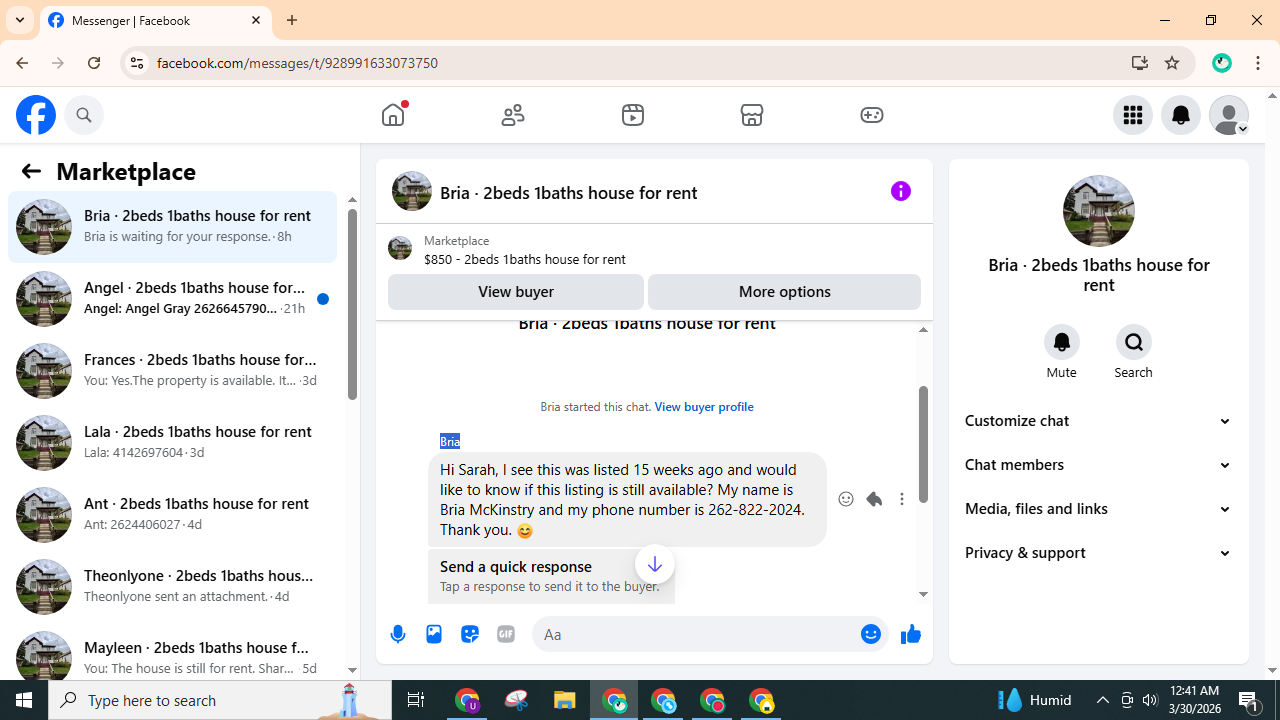The width and height of the screenshot is (1280, 720).
Task: Open a new browser tab
Action: point(292,20)
